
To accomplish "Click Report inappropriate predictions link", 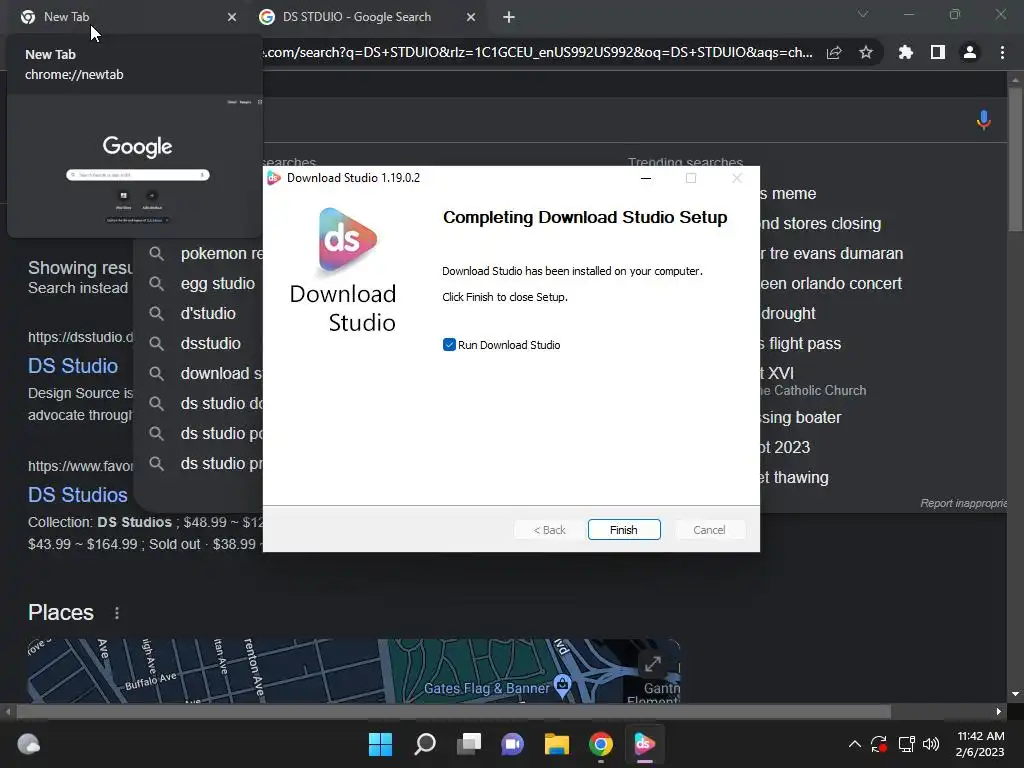I will point(964,503).
